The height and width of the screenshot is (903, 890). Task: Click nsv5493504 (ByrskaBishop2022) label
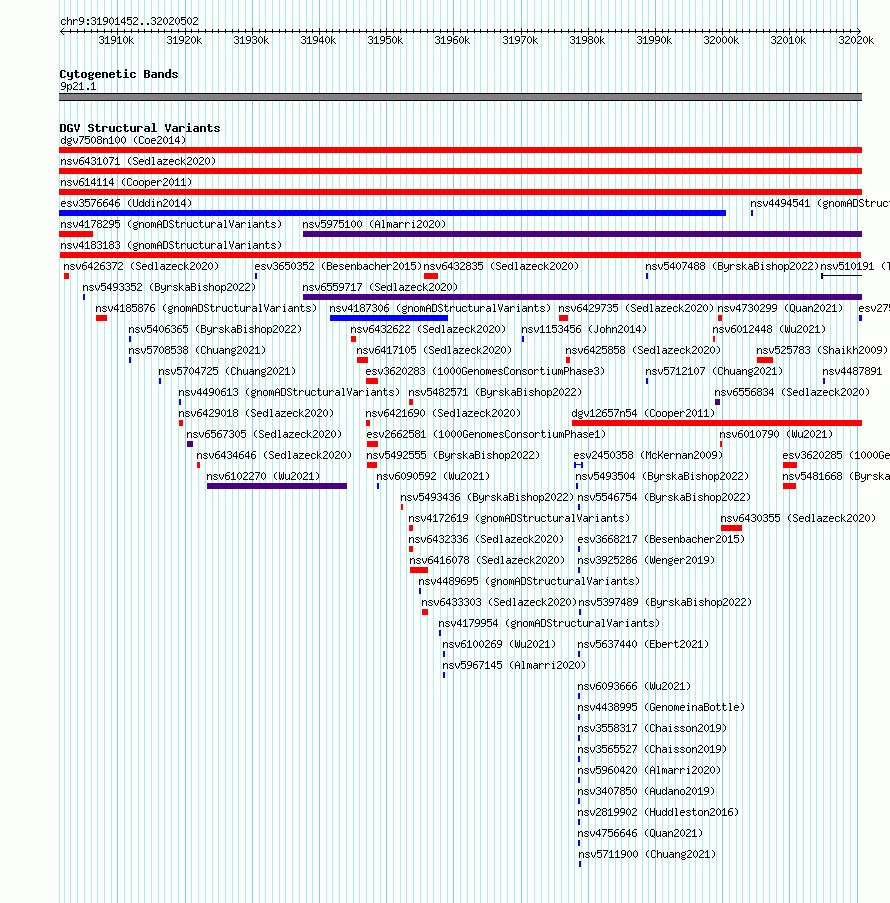(662, 477)
